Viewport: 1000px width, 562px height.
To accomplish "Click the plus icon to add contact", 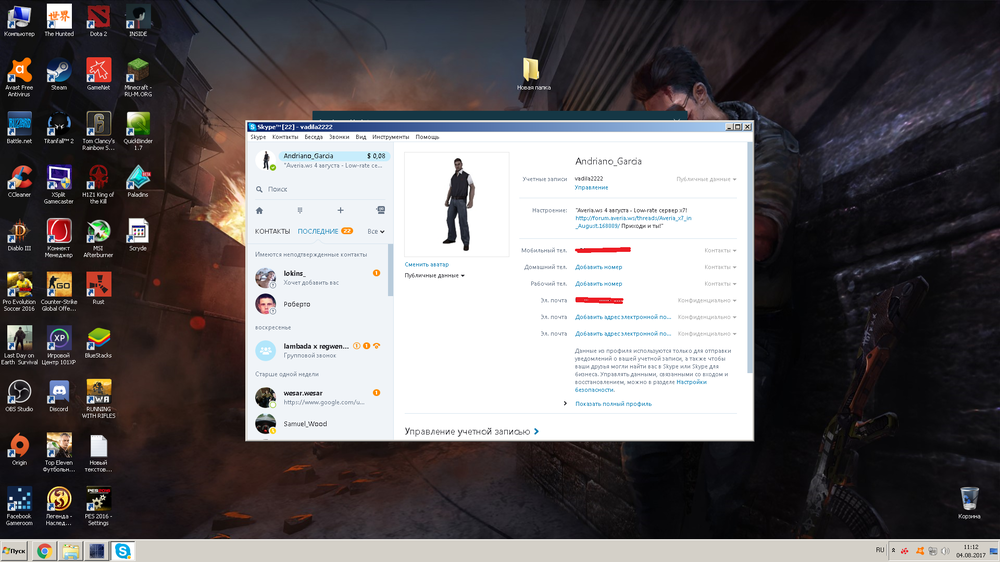I will 340,211.
